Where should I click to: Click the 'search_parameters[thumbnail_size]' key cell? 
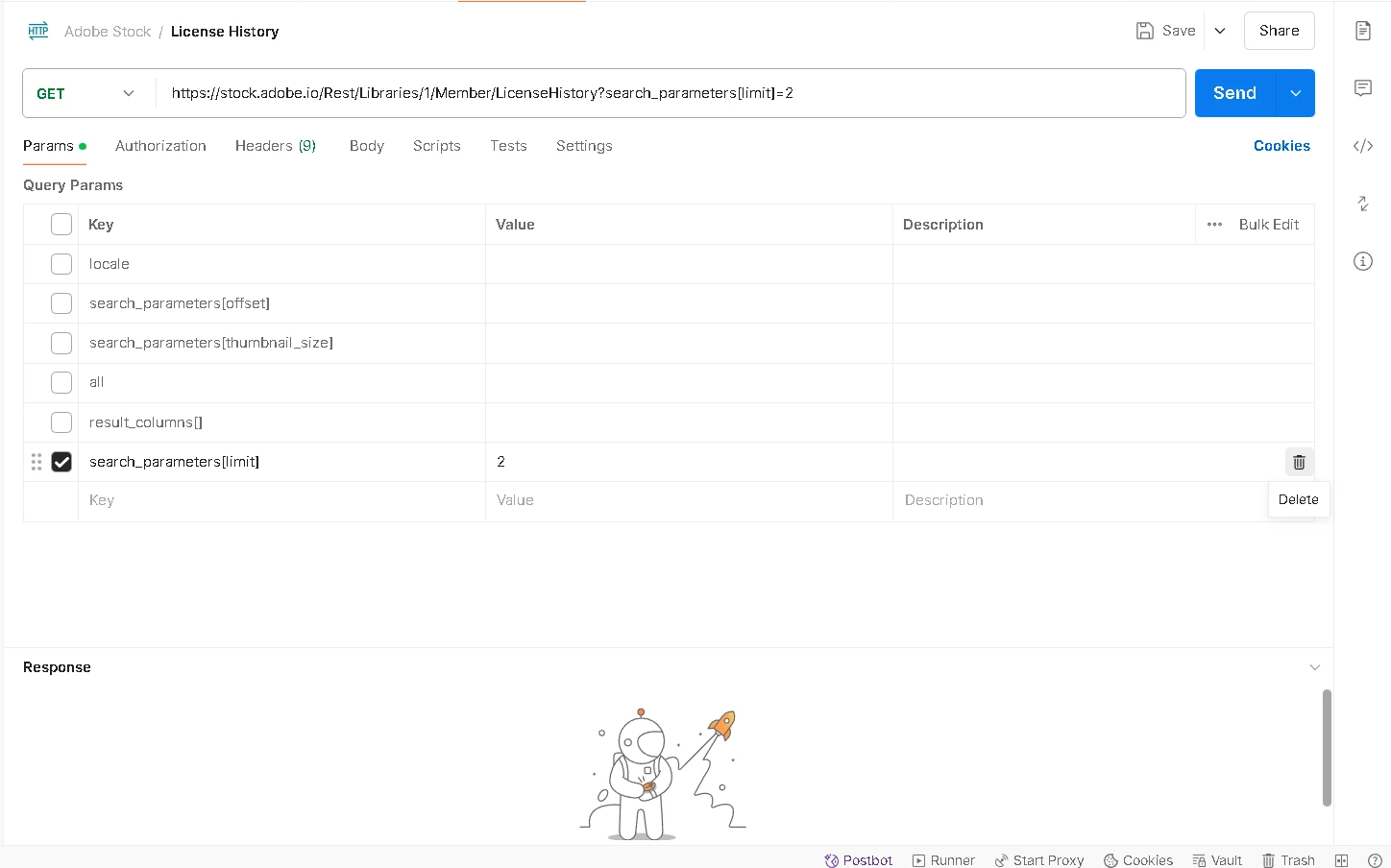pos(281,343)
